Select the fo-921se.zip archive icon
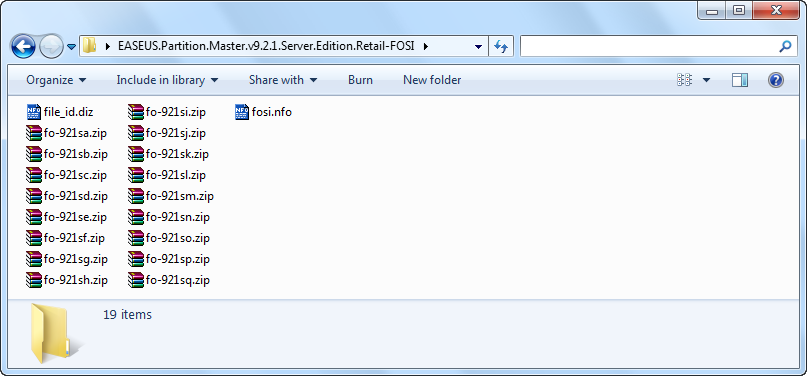Viewport: 807px width, 376px height. [x=33, y=217]
